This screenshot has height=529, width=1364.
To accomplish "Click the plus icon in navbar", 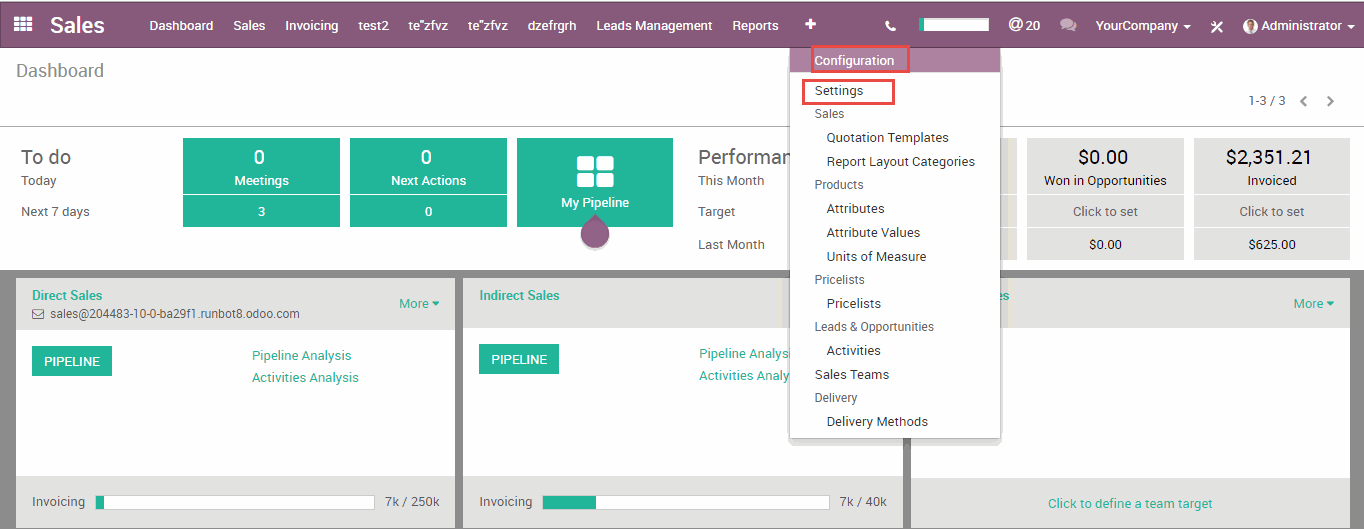I will coord(810,25).
